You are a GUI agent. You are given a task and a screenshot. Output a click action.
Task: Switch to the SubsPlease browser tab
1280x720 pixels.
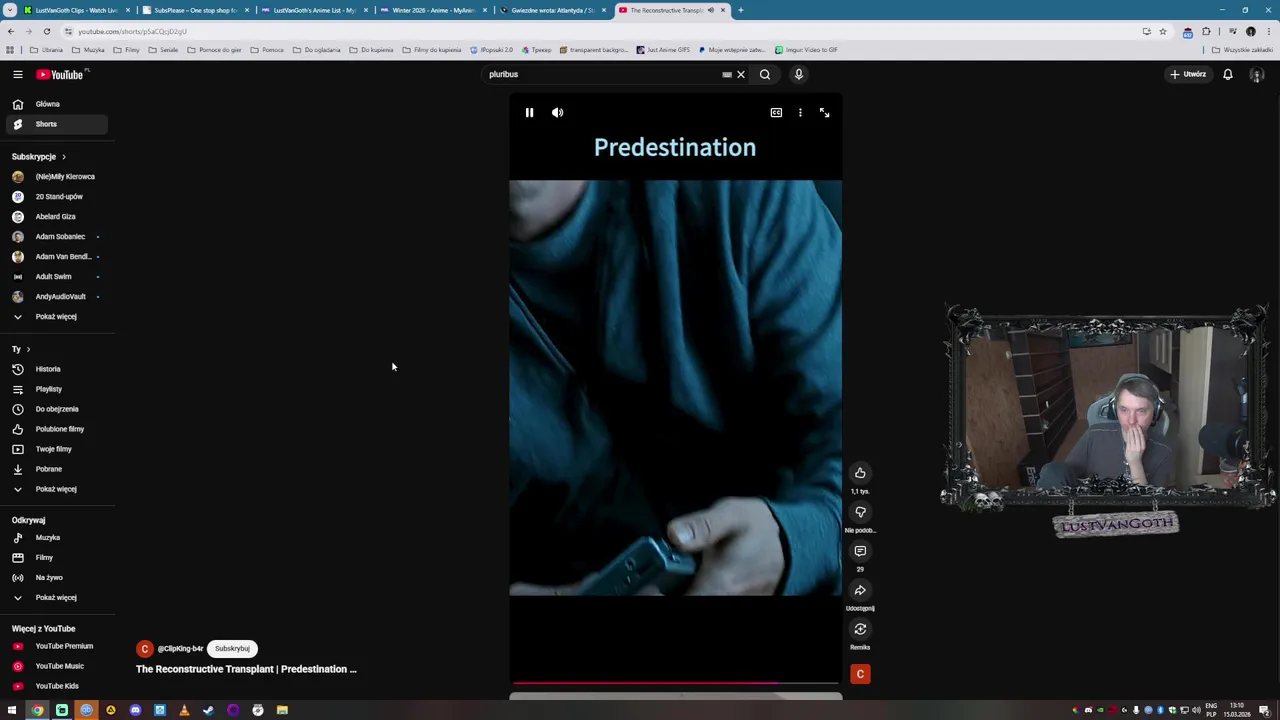[x=195, y=10]
